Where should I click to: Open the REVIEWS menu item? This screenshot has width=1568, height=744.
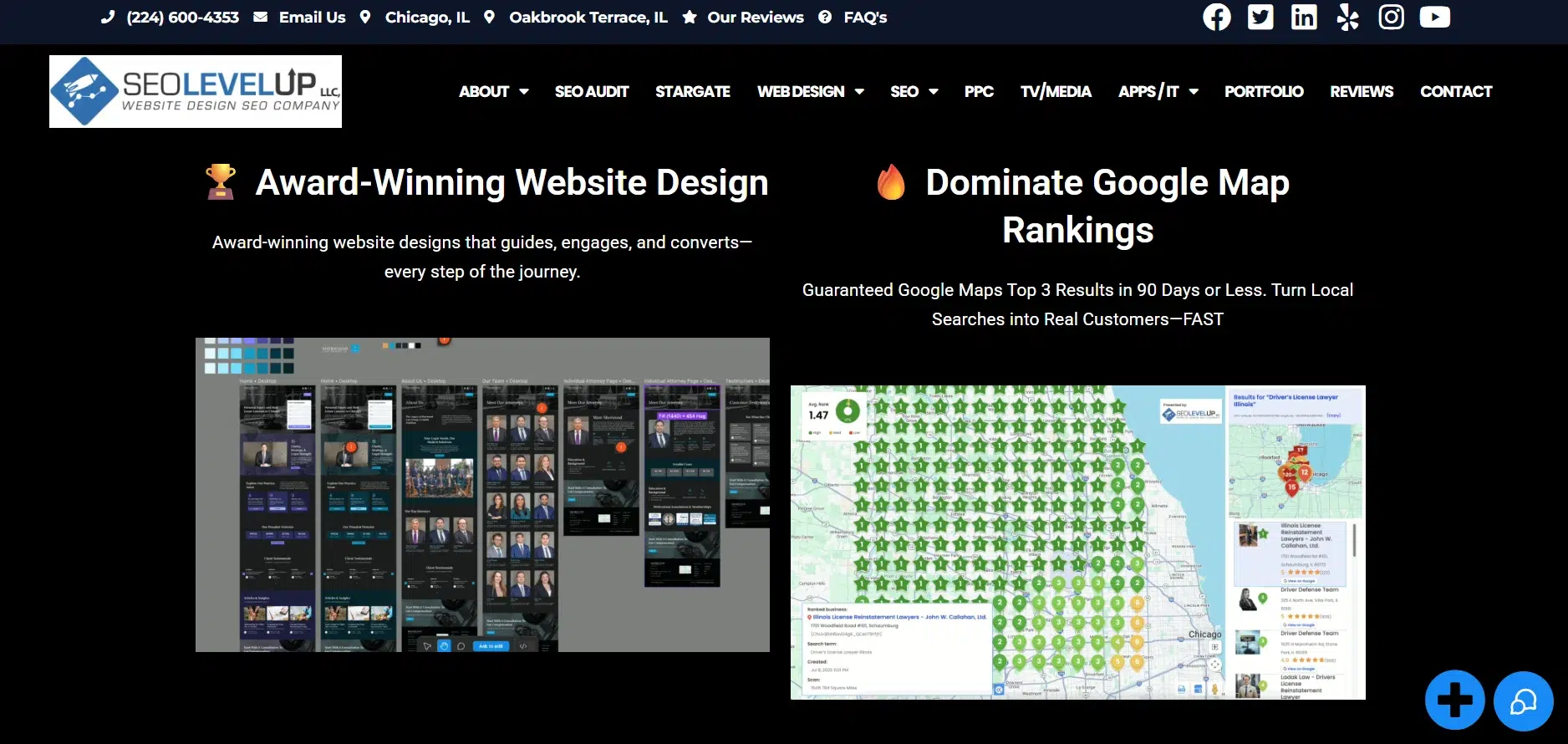click(1362, 91)
